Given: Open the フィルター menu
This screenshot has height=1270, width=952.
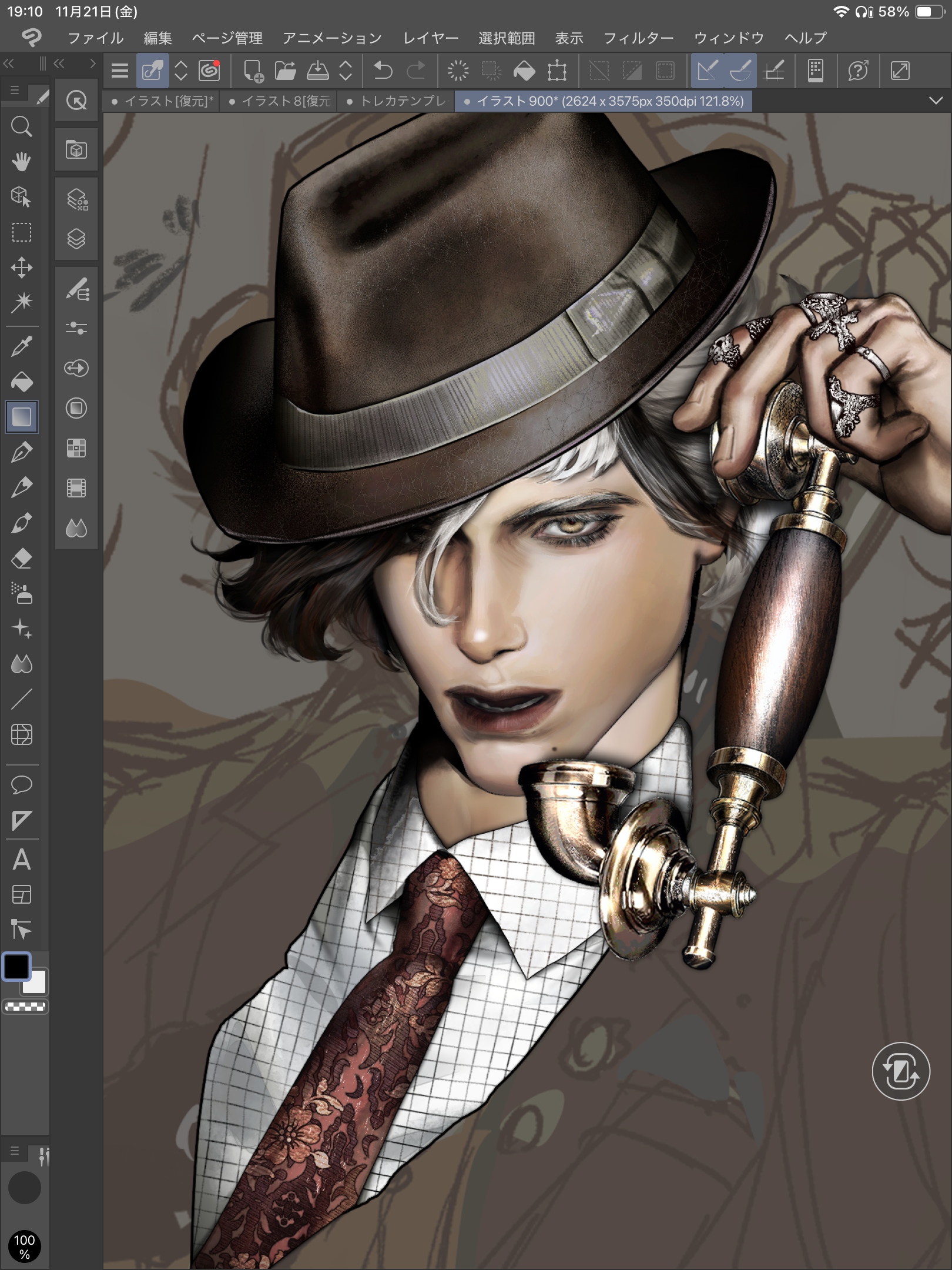Looking at the screenshot, I should pyautogui.click(x=638, y=38).
